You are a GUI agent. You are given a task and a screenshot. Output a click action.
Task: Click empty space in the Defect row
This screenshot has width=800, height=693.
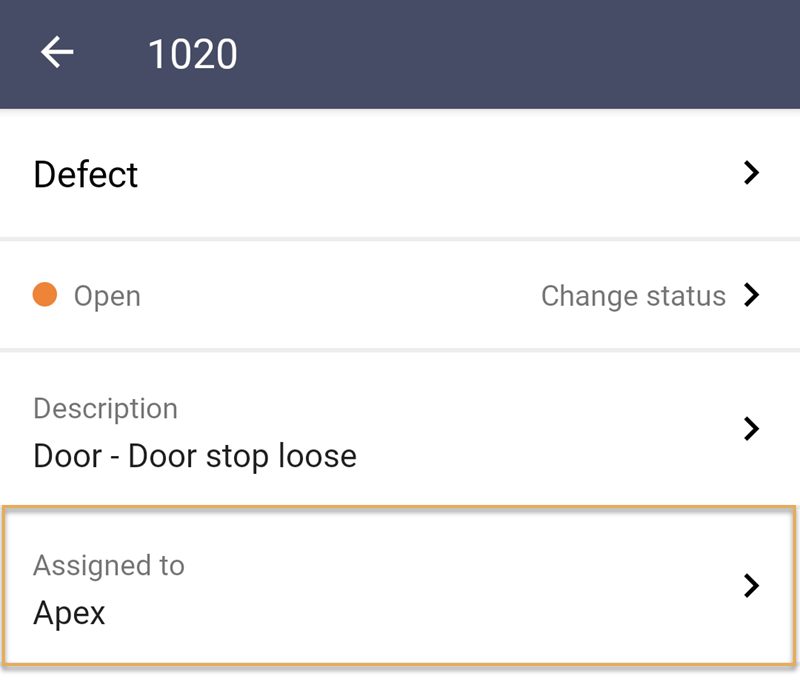point(434,174)
